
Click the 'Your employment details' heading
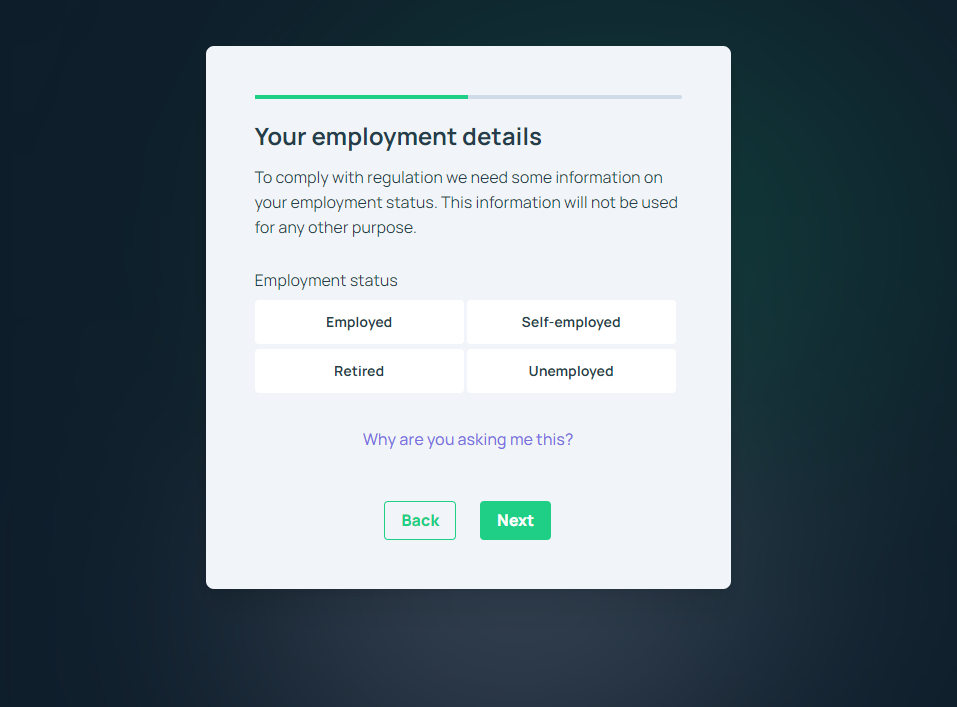(398, 137)
